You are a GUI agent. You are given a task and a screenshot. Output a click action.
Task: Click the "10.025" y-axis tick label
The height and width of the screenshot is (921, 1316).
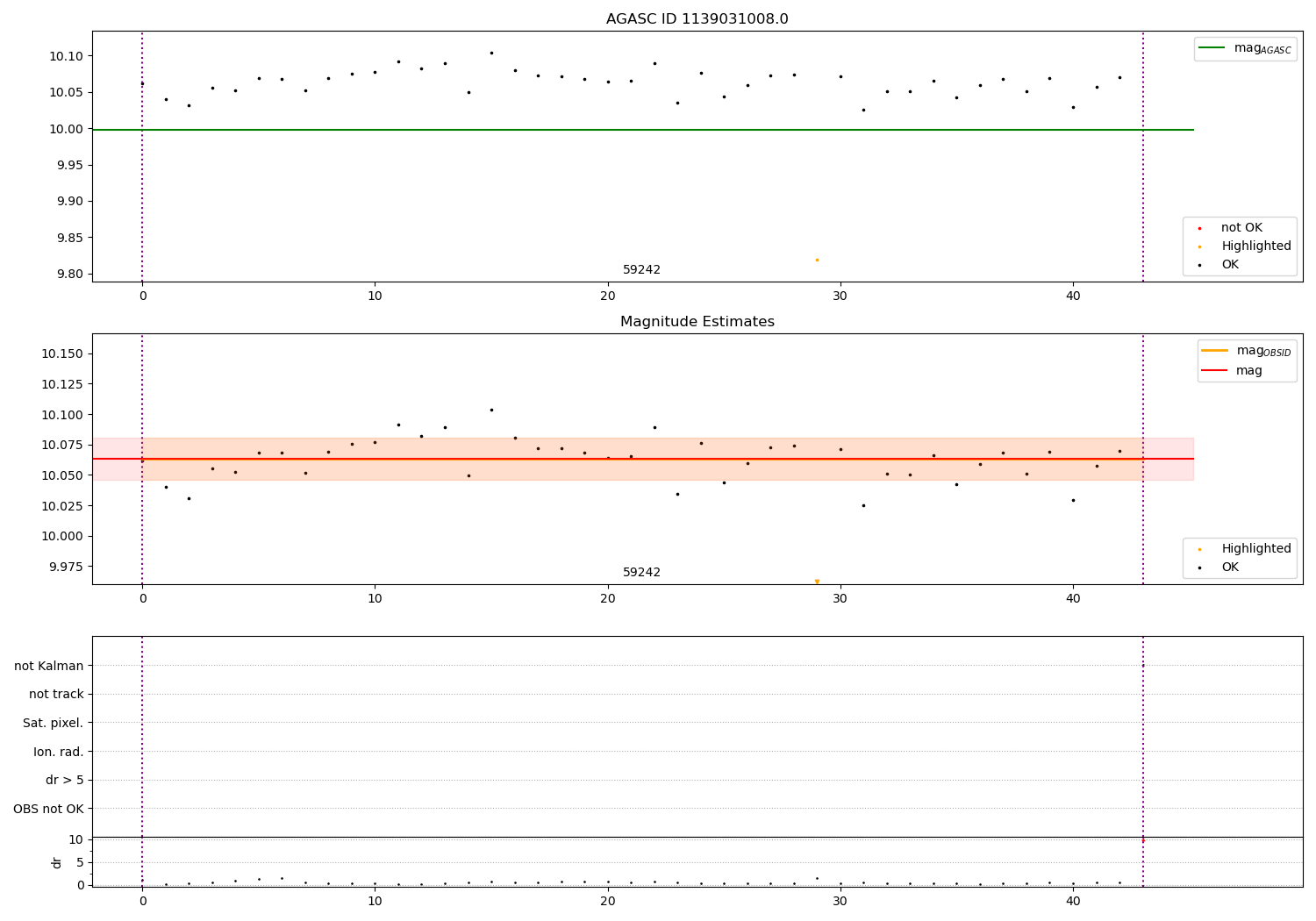tap(62, 507)
